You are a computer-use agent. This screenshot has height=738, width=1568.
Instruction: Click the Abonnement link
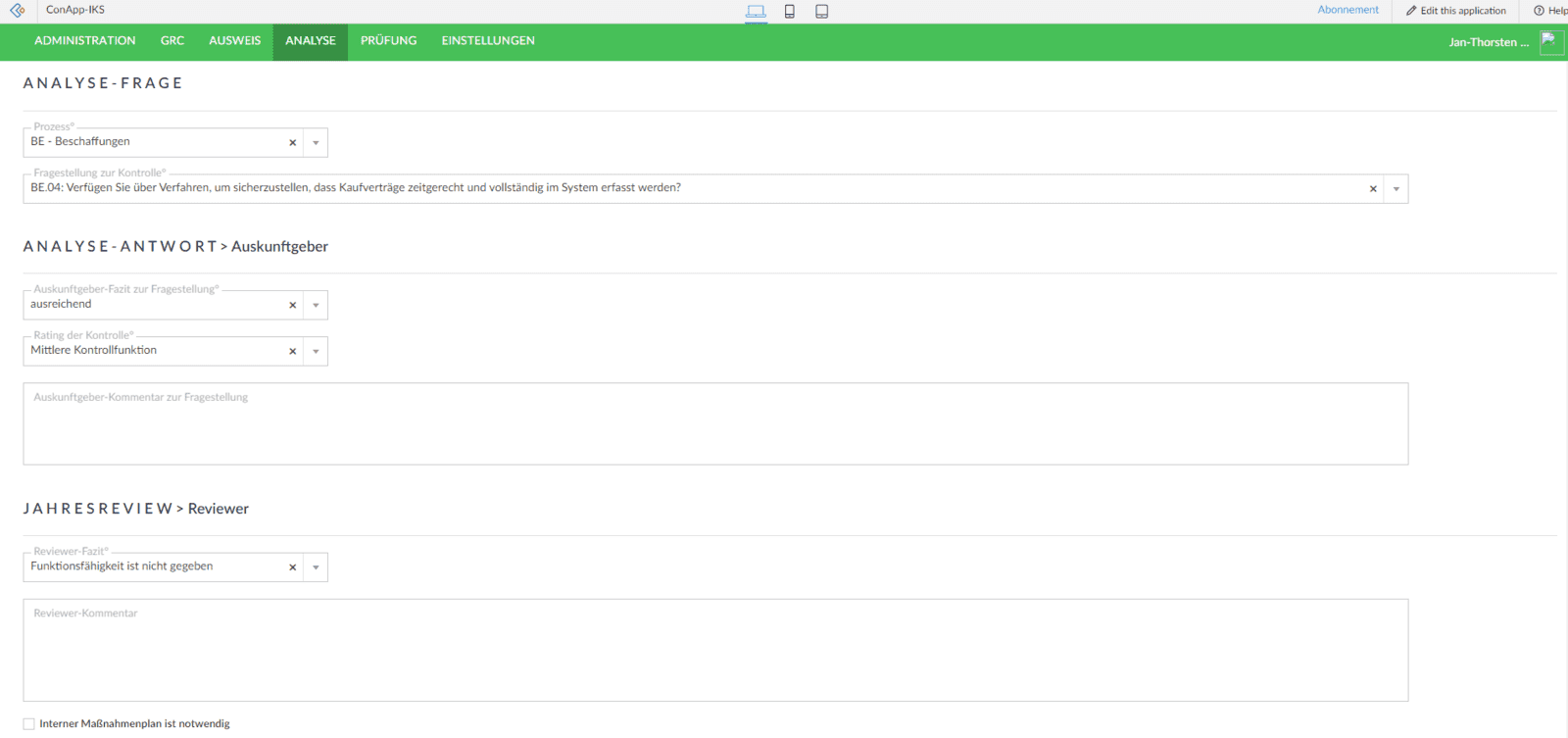click(1347, 10)
